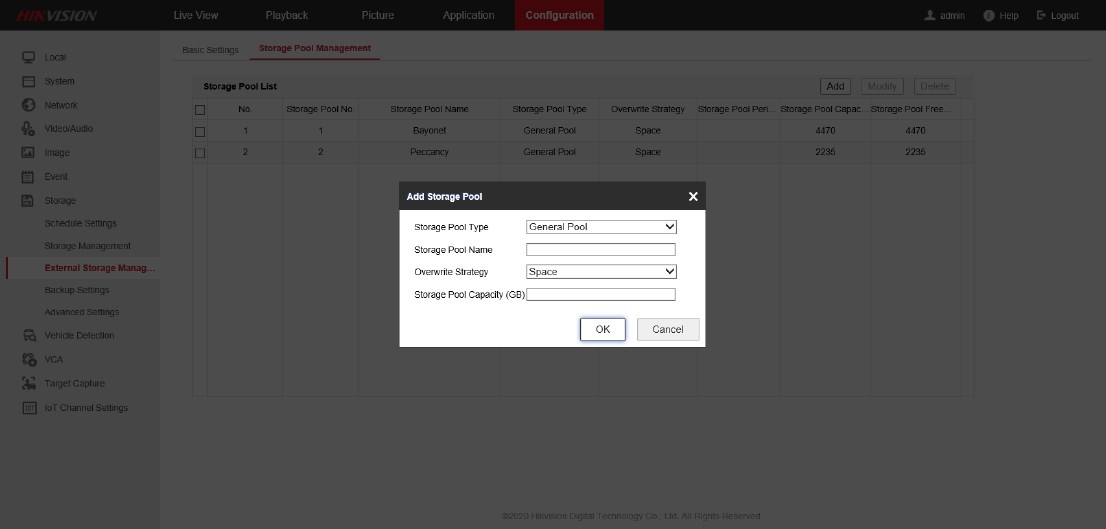Screen dimensions: 1106x529
Task: Select the Peccancy storage pool row checkbox
Action: pyautogui.click(x=200, y=153)
